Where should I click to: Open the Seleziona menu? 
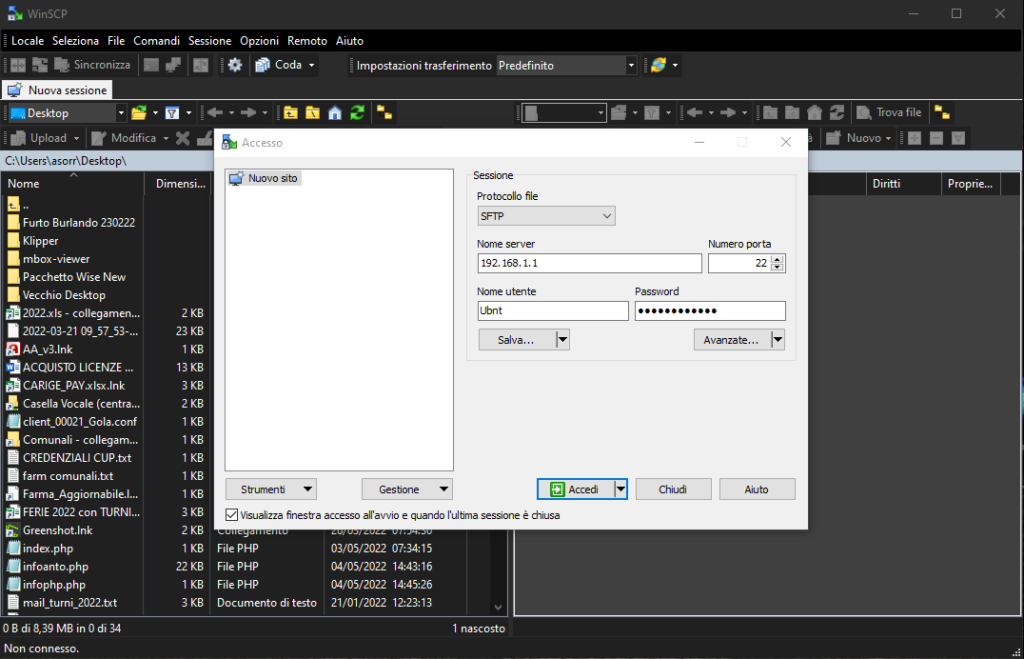point(76,40)
